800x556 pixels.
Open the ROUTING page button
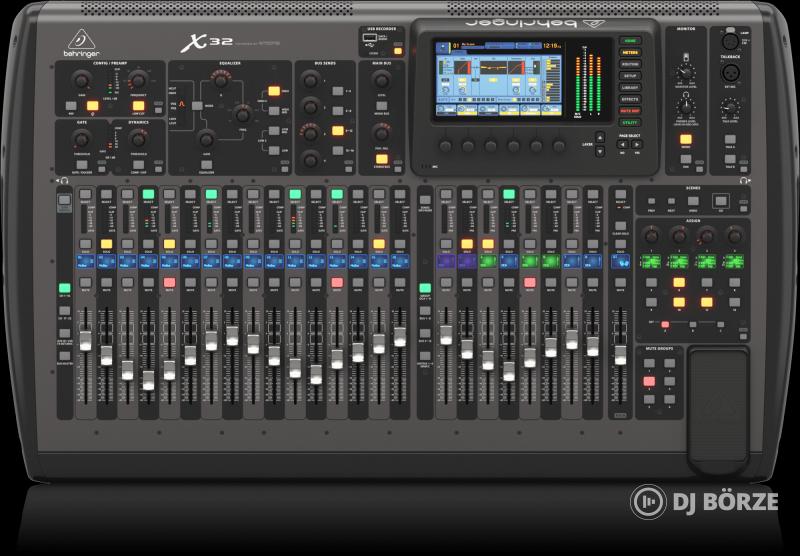(630, 64)
